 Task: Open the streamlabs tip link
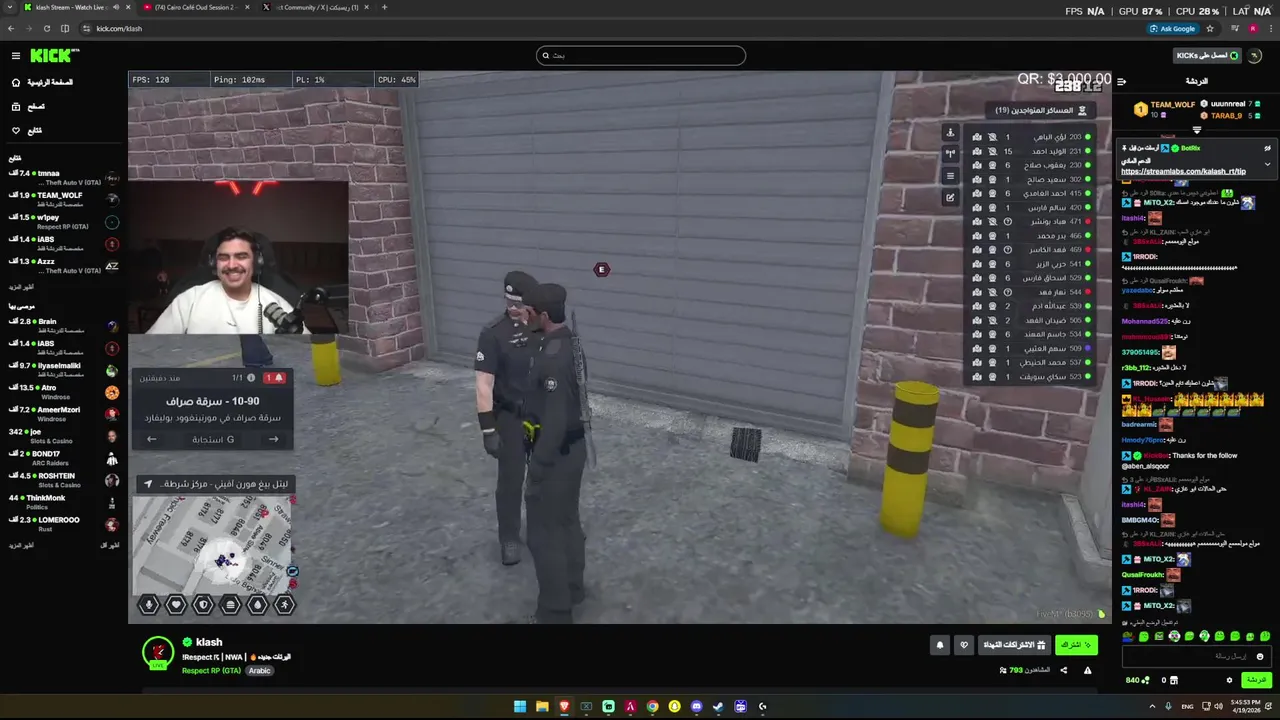click(1183, 171)
